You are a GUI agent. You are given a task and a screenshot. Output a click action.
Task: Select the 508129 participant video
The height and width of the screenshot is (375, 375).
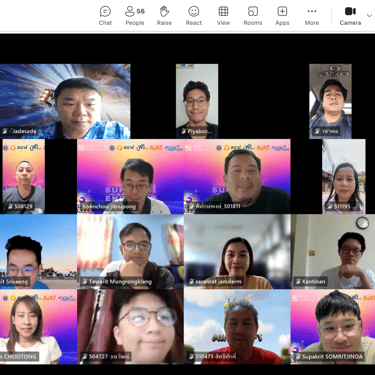[24, 176]
